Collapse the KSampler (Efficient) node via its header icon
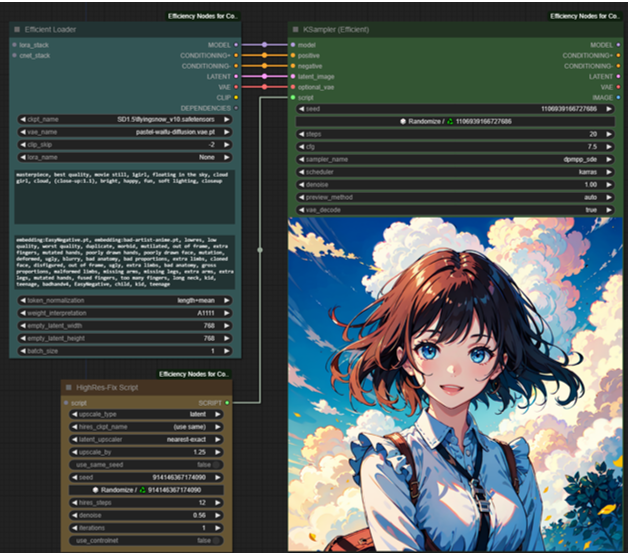This screenshot has width=628, height=553. coord(295,30)
